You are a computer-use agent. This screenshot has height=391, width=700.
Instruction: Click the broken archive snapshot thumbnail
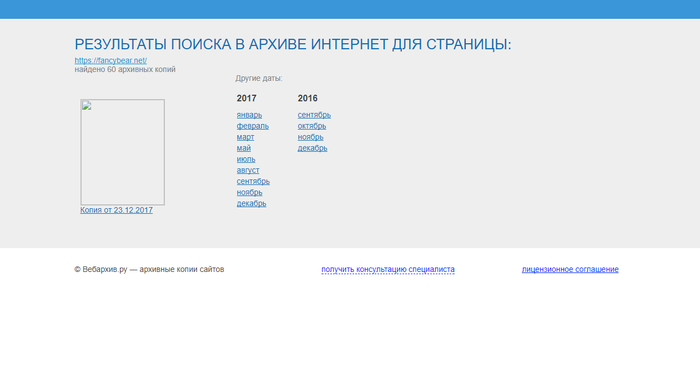pos(122,152)
